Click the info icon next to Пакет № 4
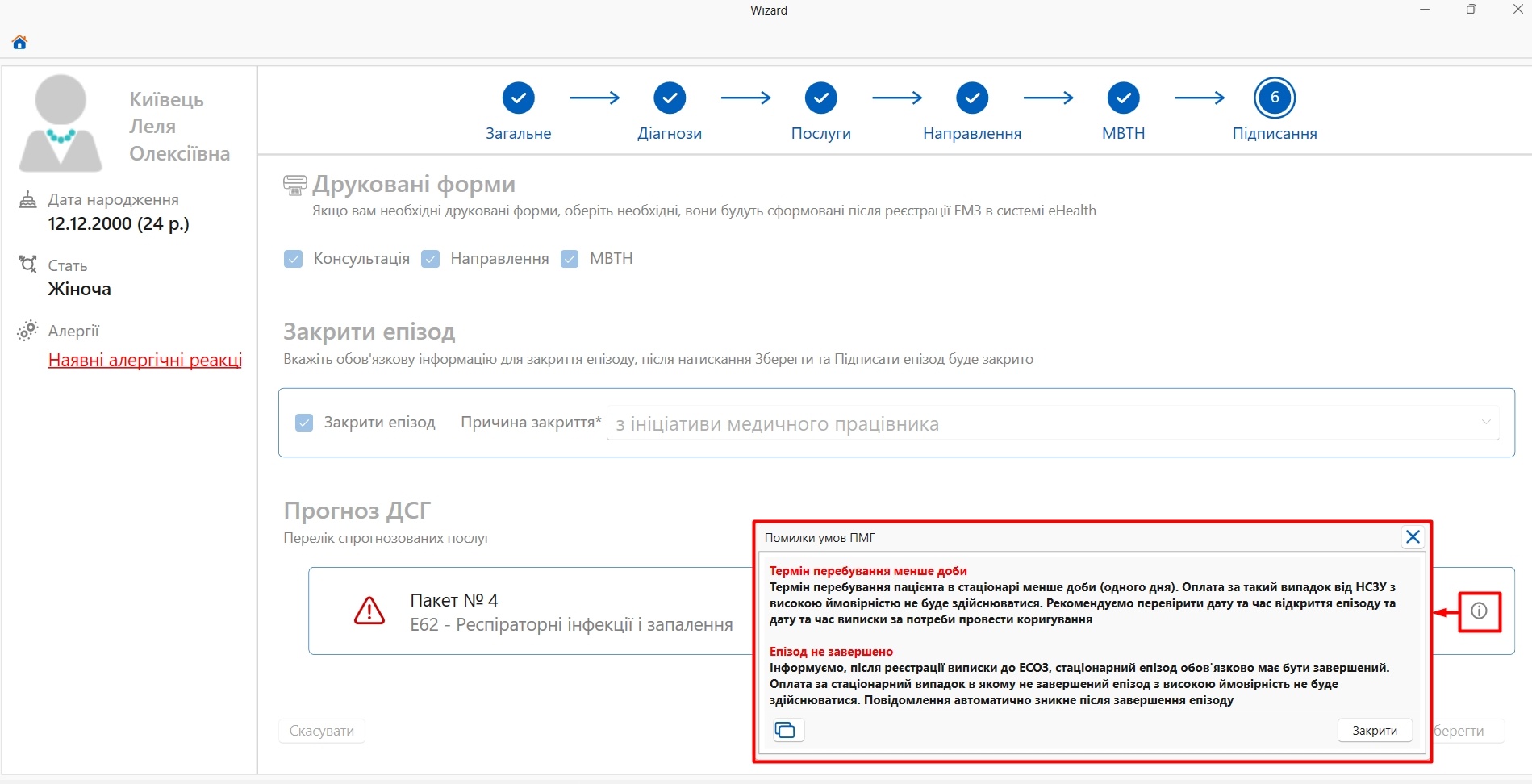The width and height of the screenshot is (1532, 784). click(x=1479, y=611)
